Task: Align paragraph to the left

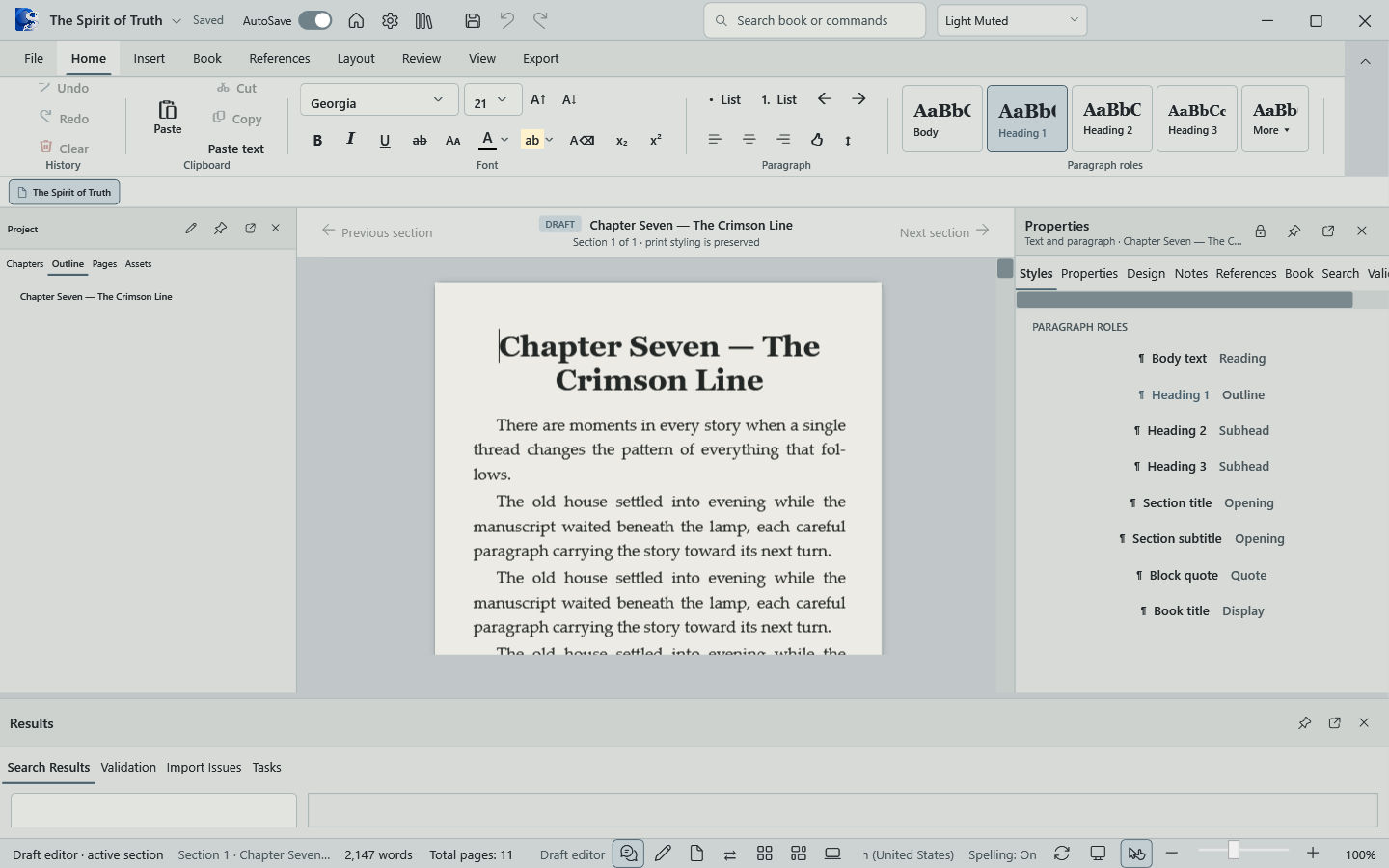Action: 715,140
